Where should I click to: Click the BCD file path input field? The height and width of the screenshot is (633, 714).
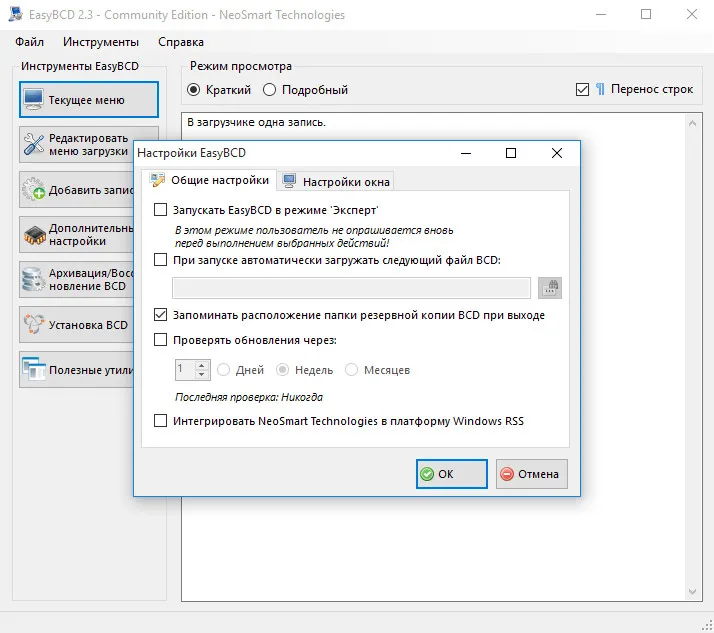[351, 288]
